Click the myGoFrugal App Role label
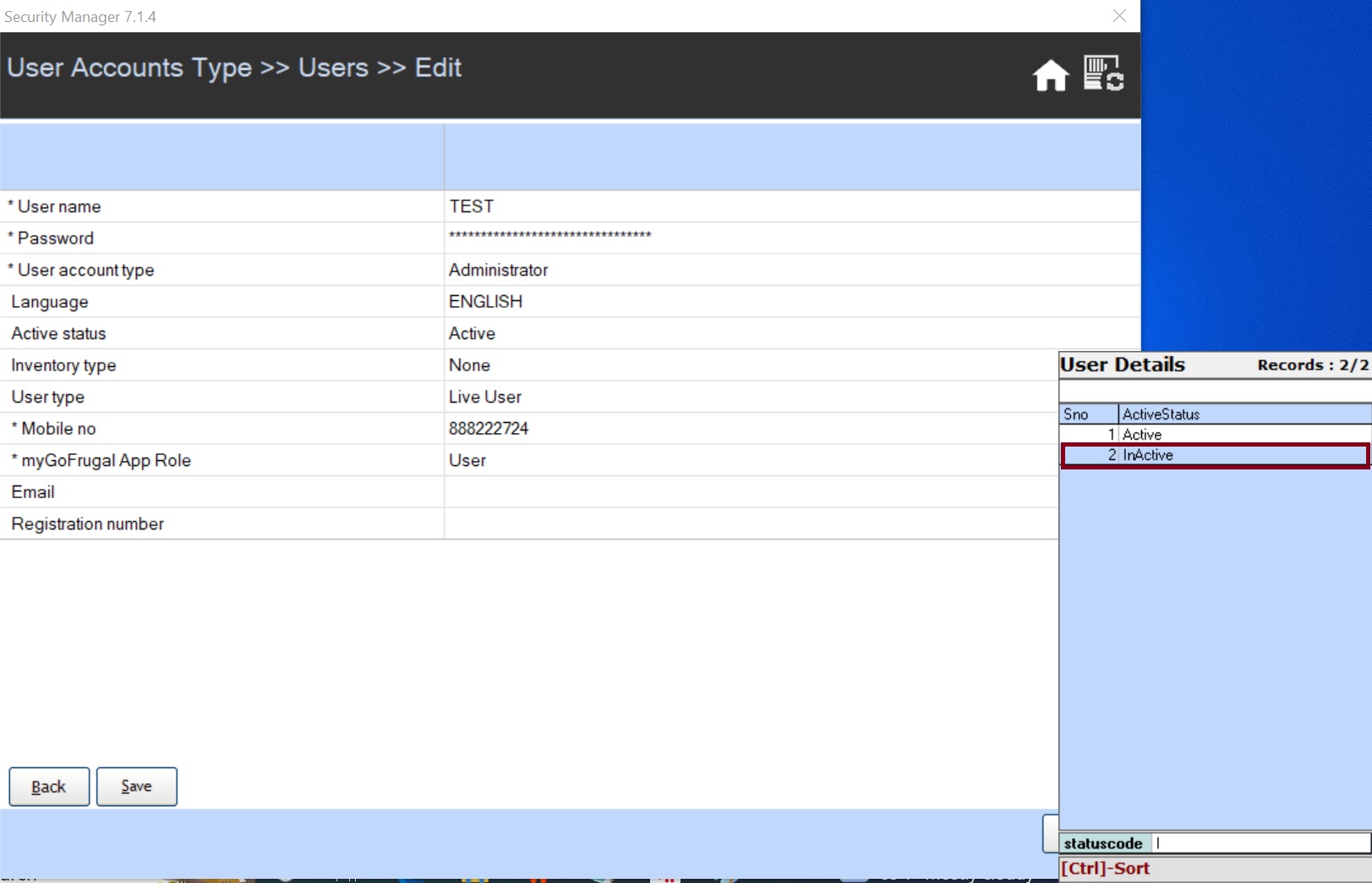 [x=107, y=460]
